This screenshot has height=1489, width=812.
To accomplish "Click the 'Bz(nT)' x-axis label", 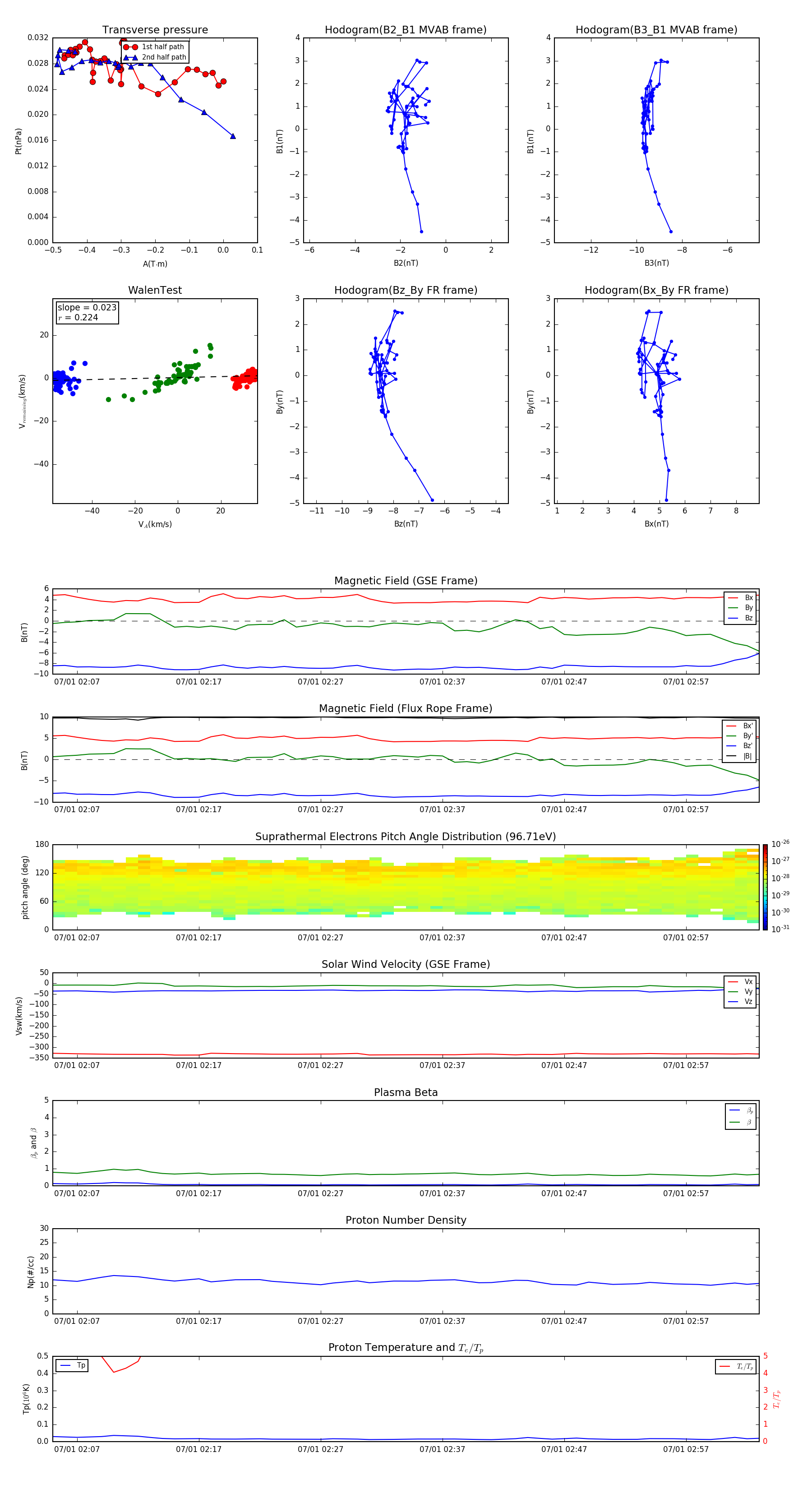I will coord(406,524).
